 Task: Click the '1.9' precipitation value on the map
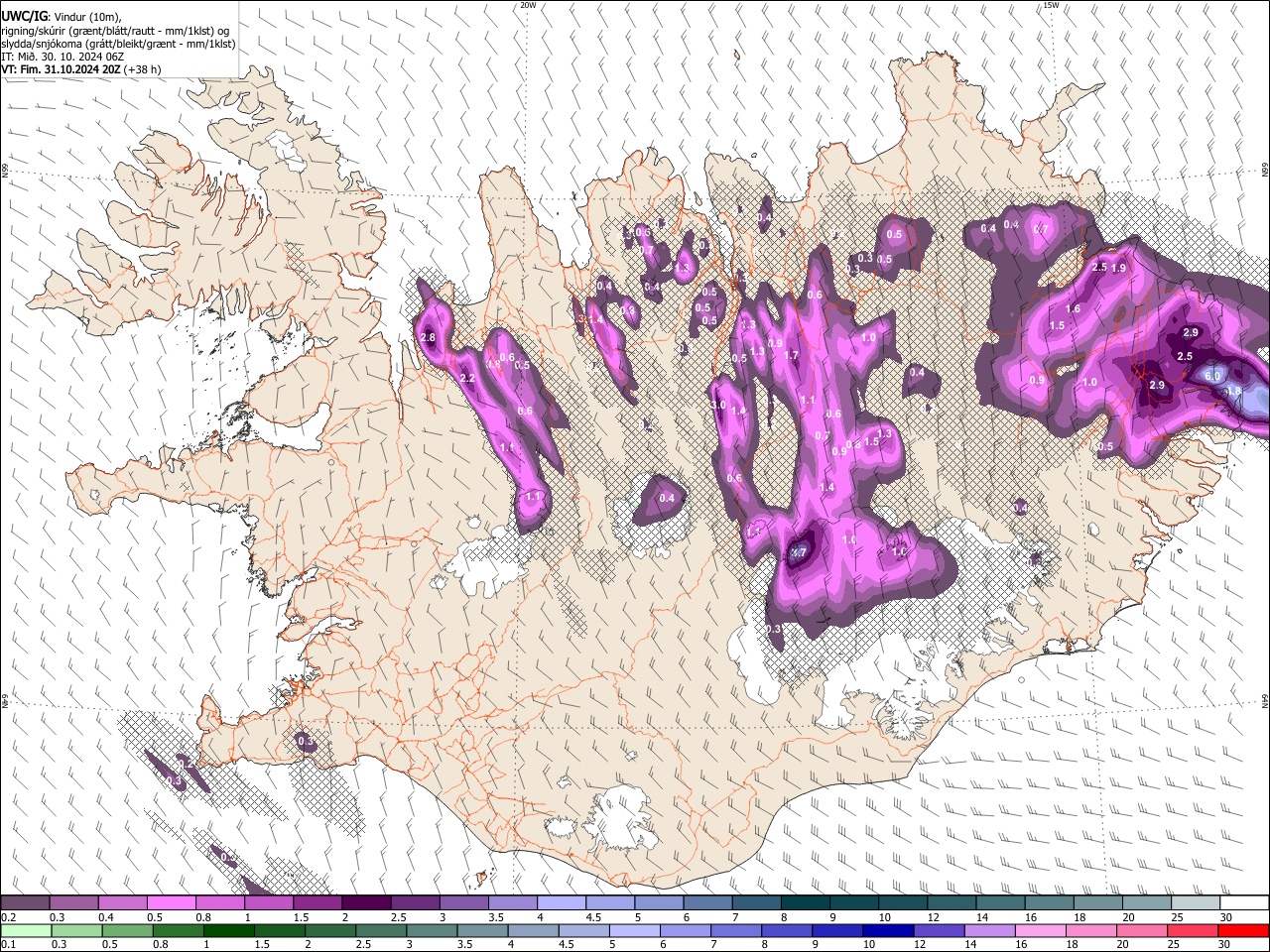[x=1119, y=268]
